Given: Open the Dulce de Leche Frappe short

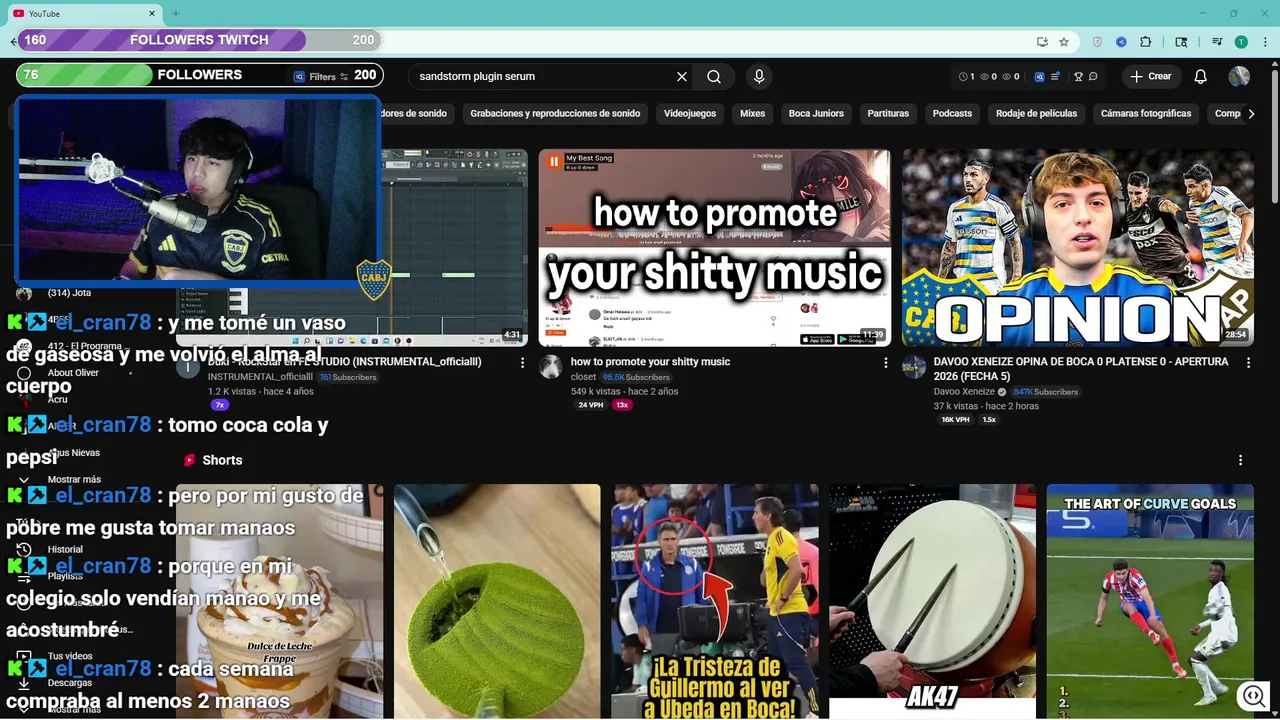Looking at the screenshot, I should 279,602.
